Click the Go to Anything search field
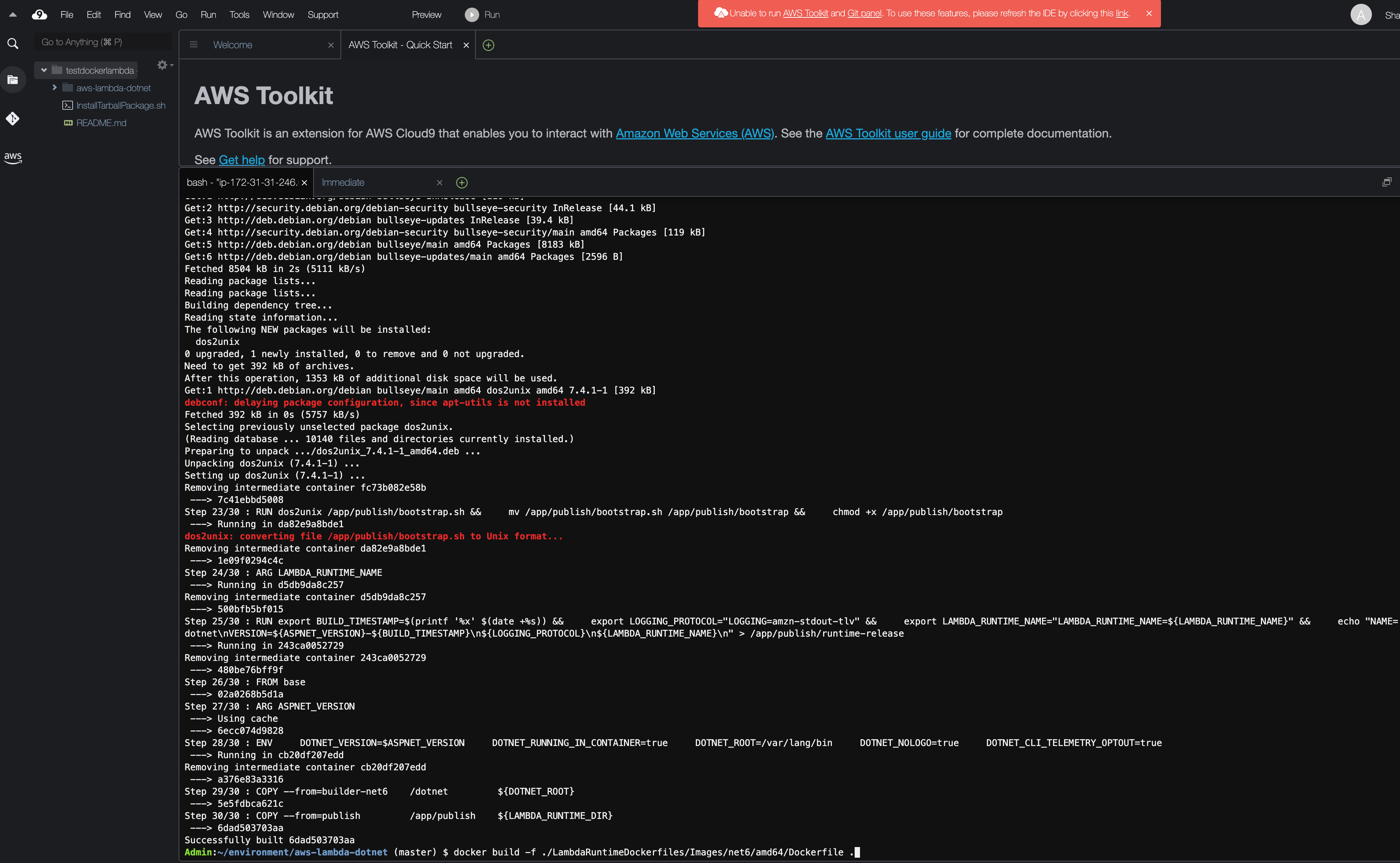 103,42
